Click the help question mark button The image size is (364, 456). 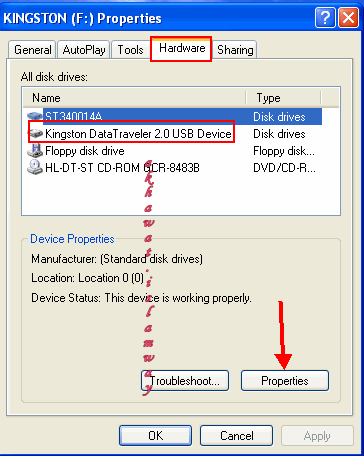(325, 18)
